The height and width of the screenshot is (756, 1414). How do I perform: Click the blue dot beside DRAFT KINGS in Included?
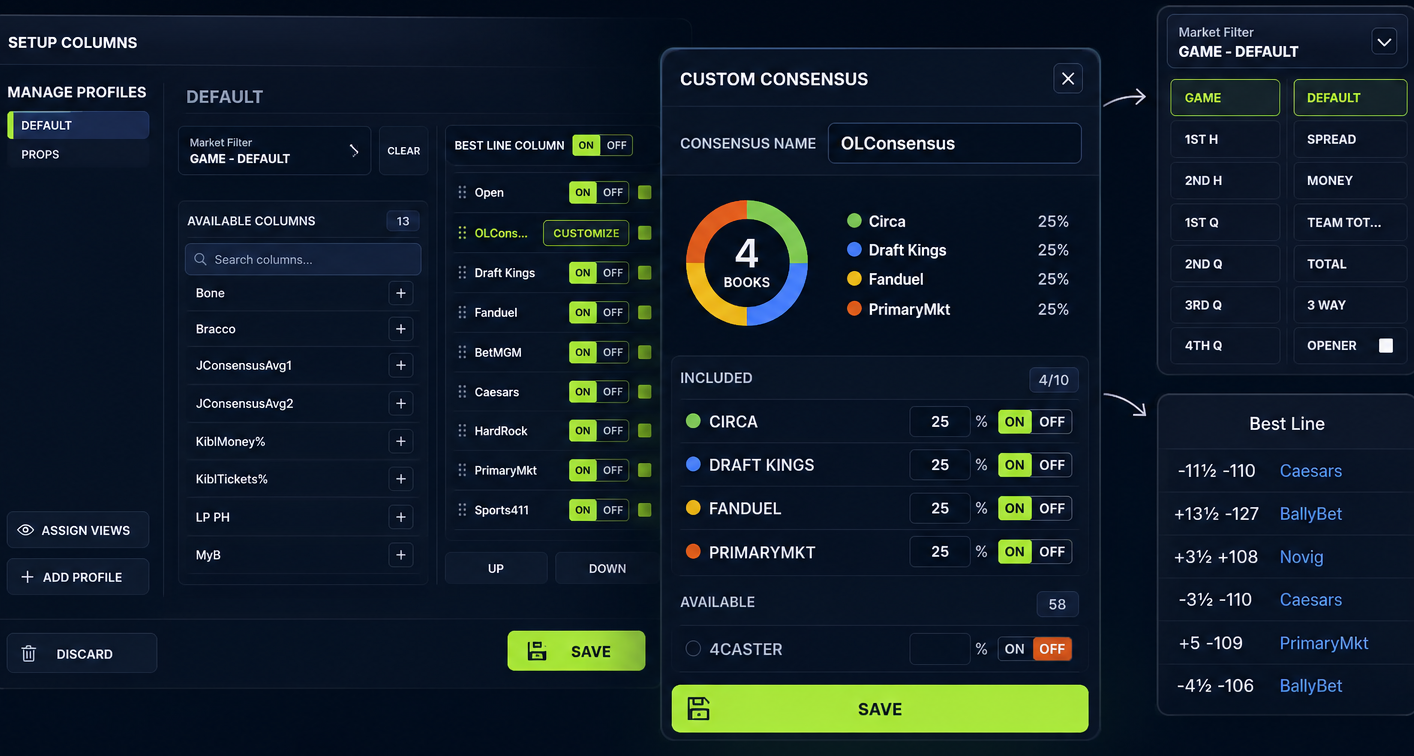pos(693,465)
